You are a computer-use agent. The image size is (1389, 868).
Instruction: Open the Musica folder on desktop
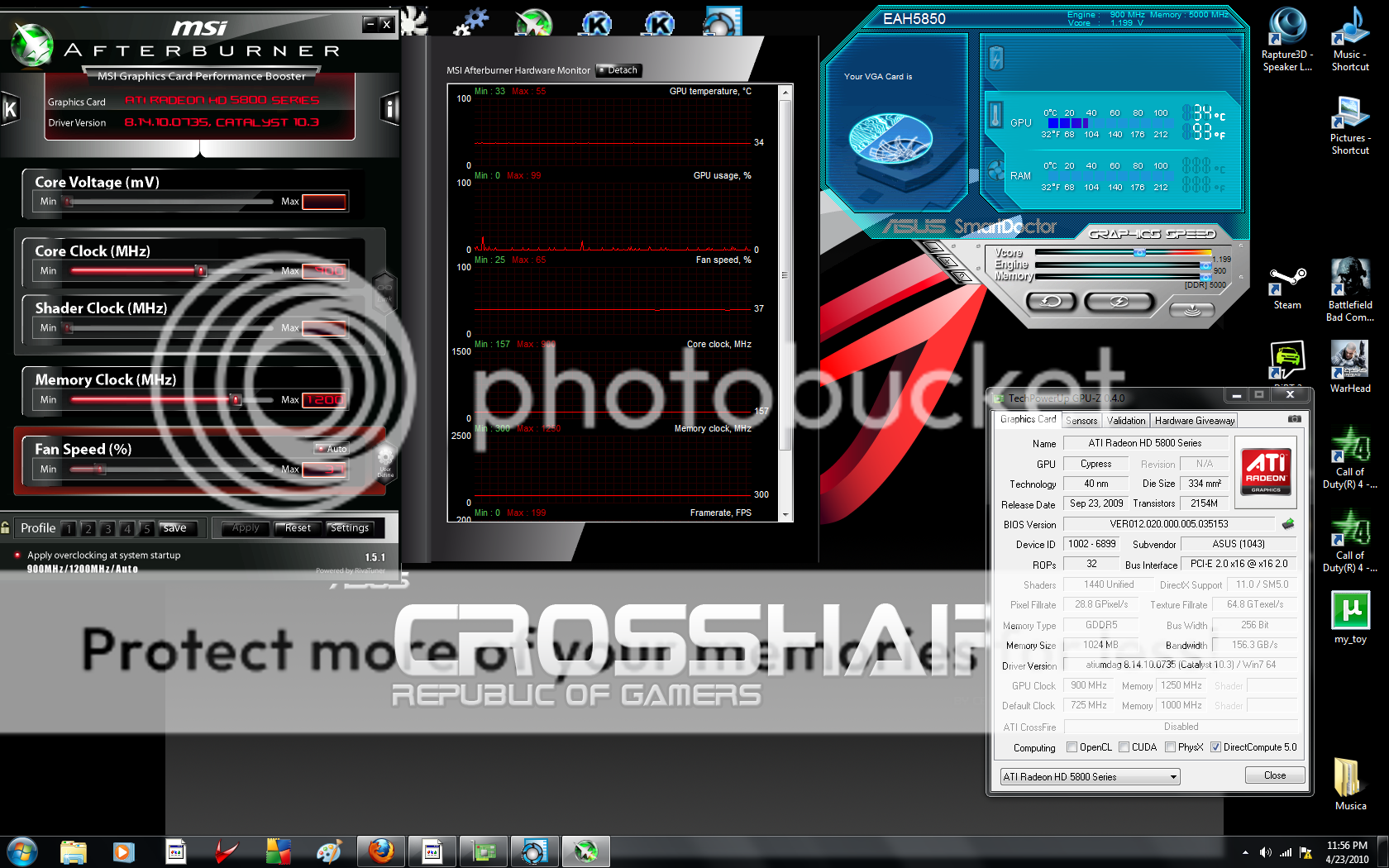click(x=1350, y=784)
